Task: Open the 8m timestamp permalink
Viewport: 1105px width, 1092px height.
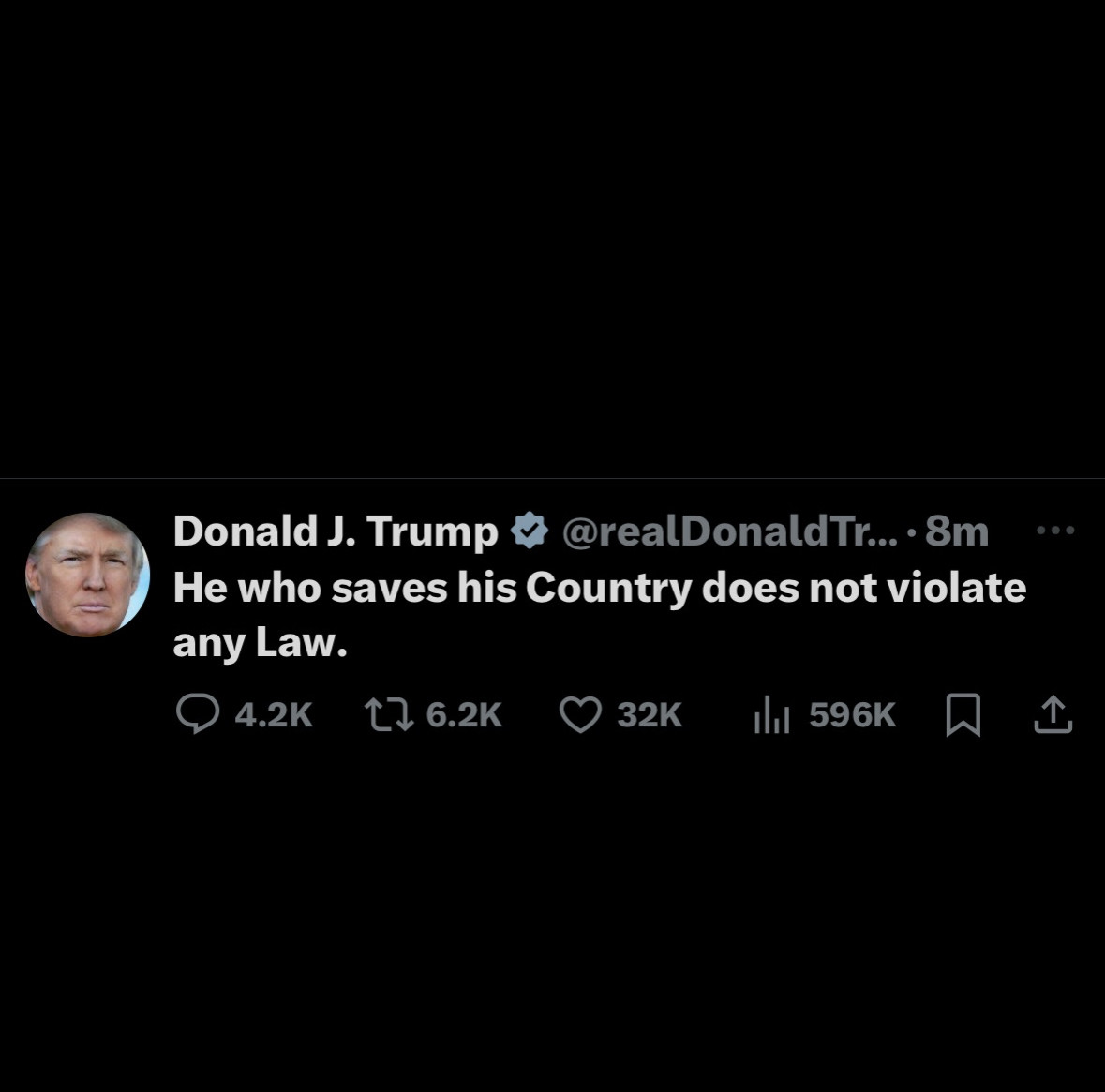Action: click(x=956, y=531)
